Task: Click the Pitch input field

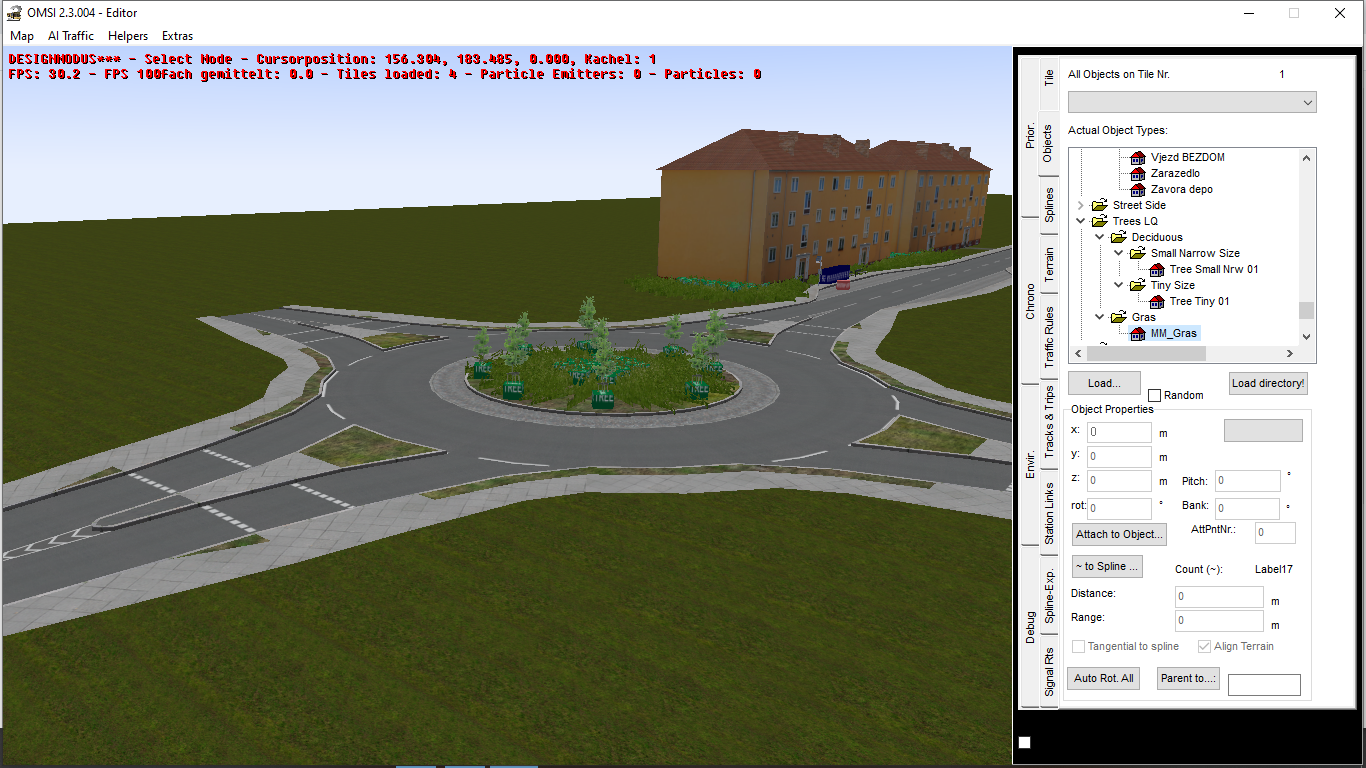Action: pos(1248,482)
